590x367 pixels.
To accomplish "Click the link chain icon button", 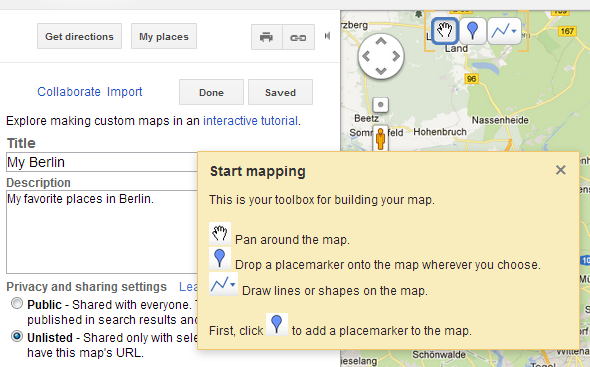I will pos(298,37).
